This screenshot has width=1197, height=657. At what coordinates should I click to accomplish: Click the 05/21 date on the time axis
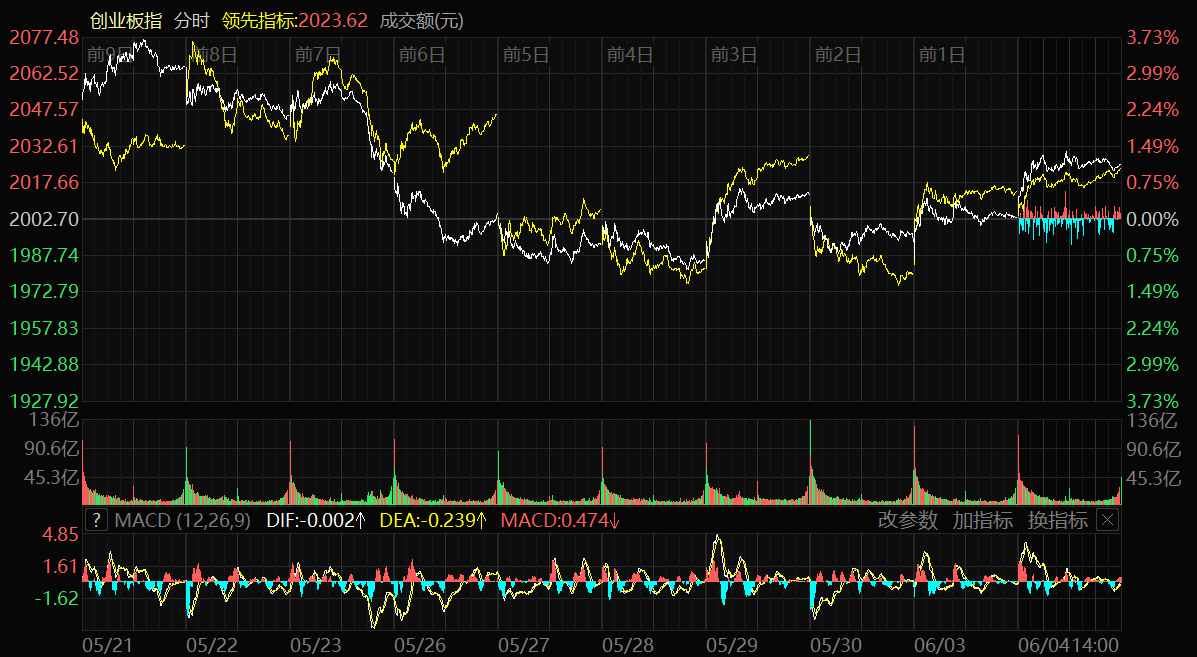[107, 646]
